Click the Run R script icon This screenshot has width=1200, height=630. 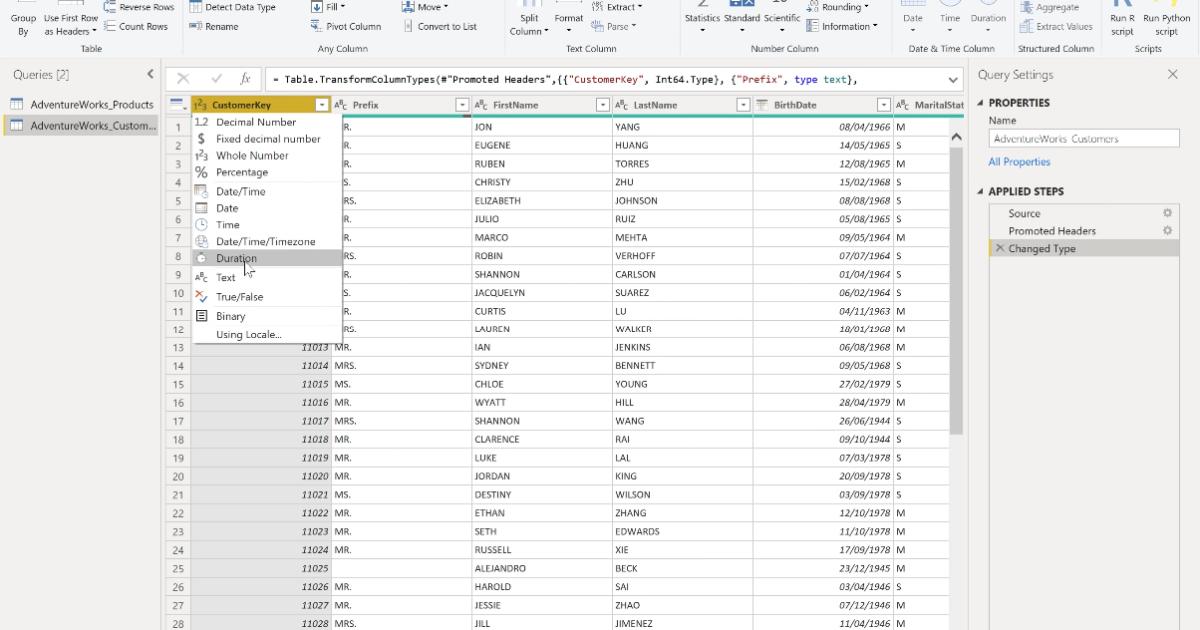point(1122,16)
